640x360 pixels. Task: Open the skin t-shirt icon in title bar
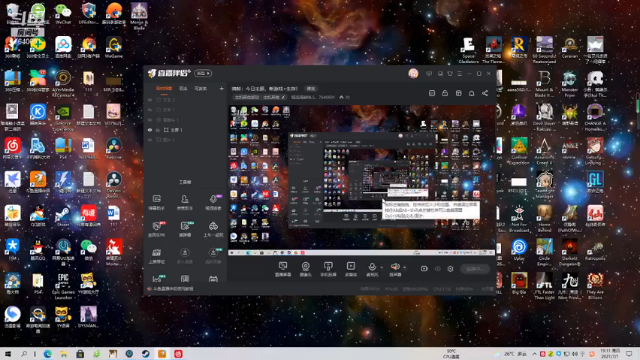click(x=450, y=73)
